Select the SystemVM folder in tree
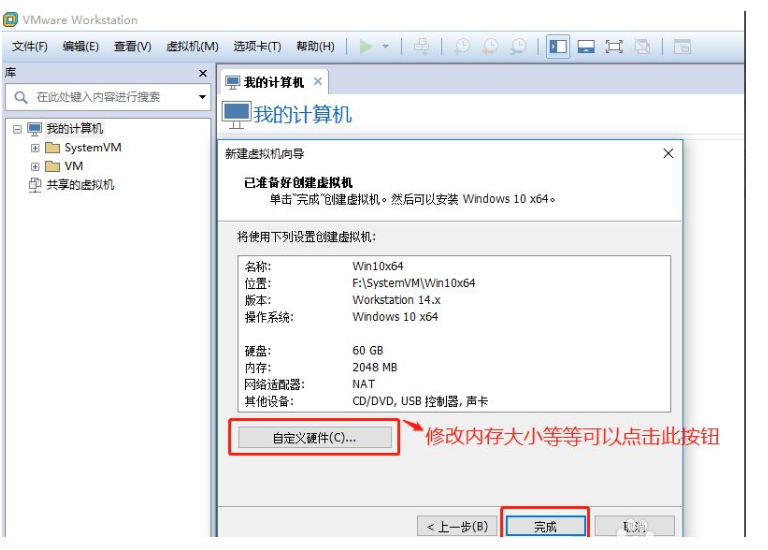The height and width of the screenshot is (550, 768). tap(93, 147)
